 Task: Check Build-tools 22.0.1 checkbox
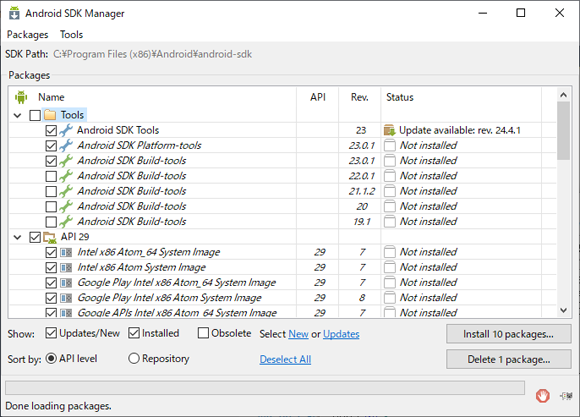pos(51,176)
